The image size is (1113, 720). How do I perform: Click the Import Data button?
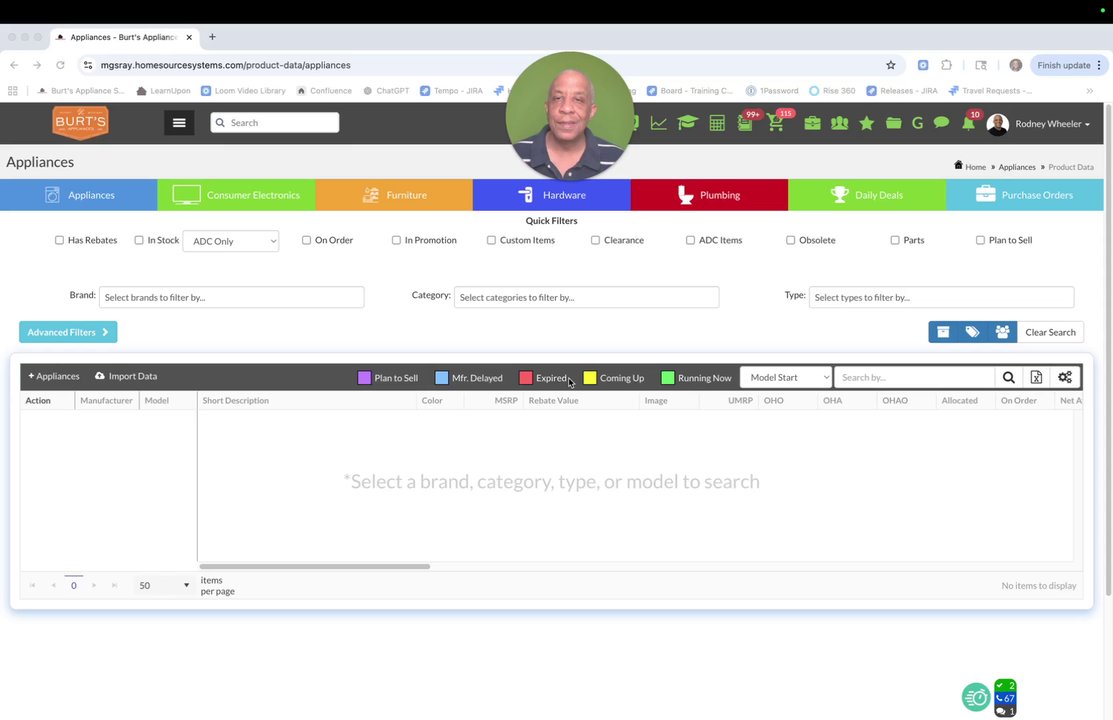point(126,376)
